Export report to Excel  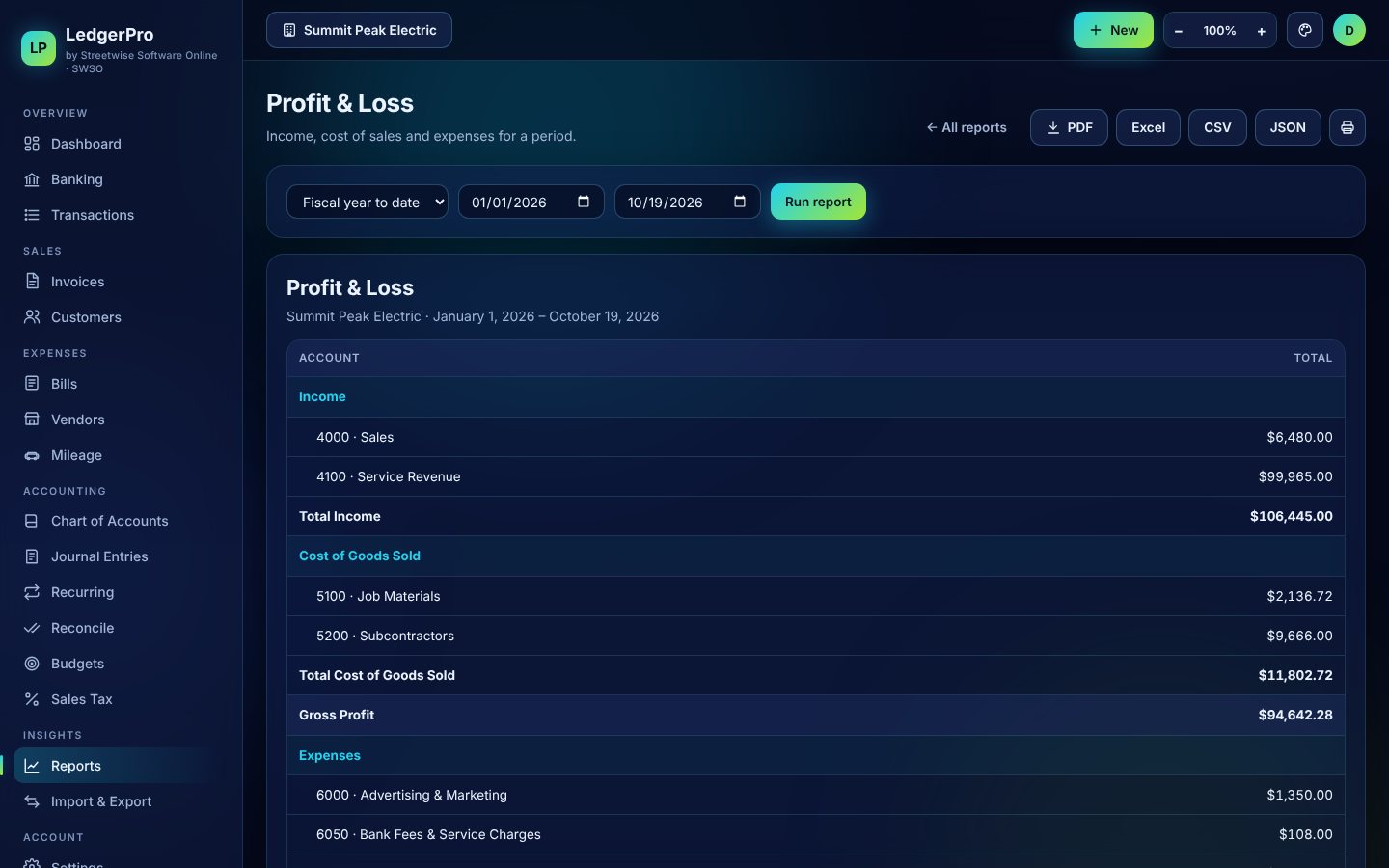click(x=1148, y=127)
